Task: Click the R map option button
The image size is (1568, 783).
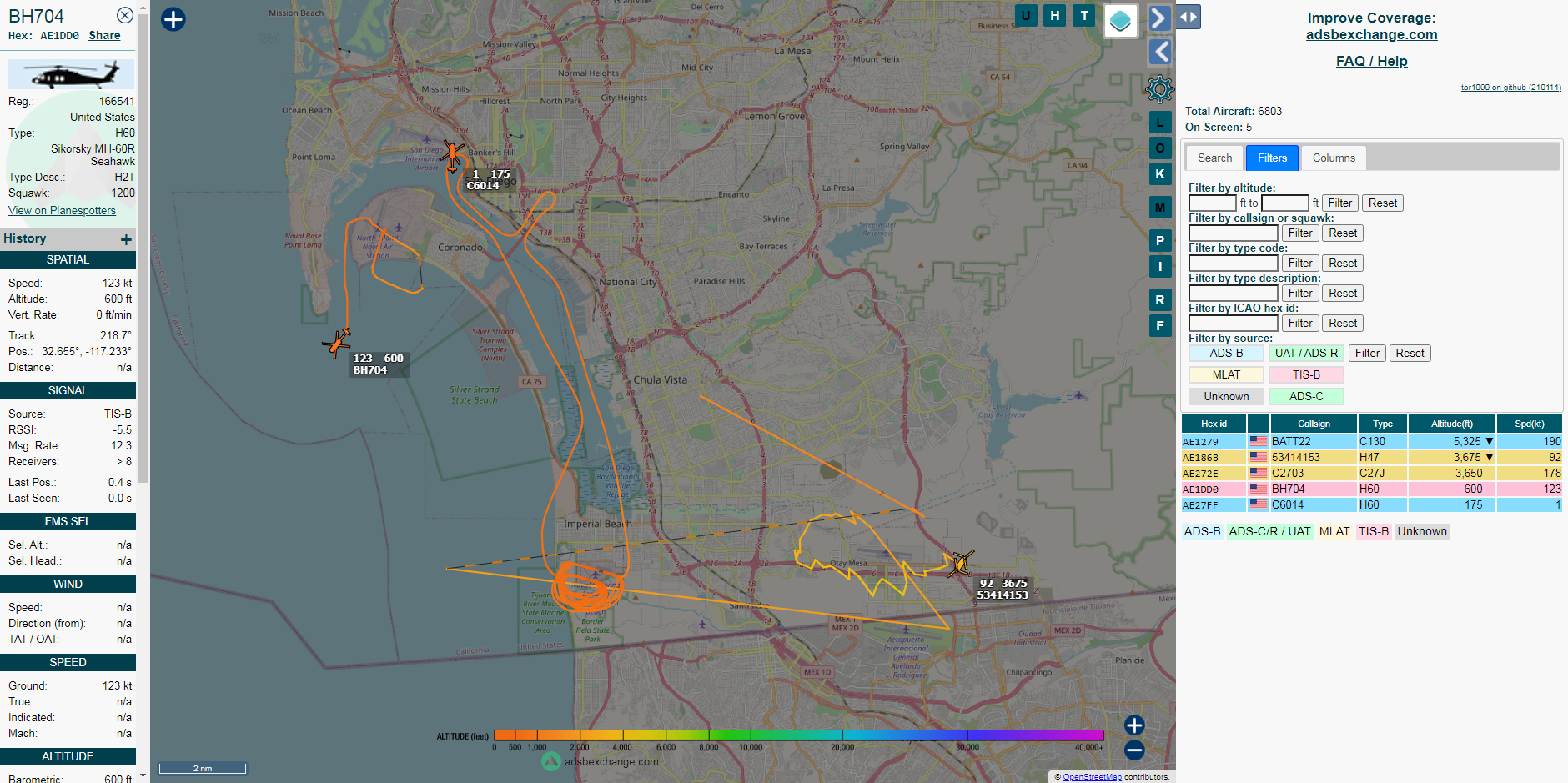Action: coord(1160,300)
